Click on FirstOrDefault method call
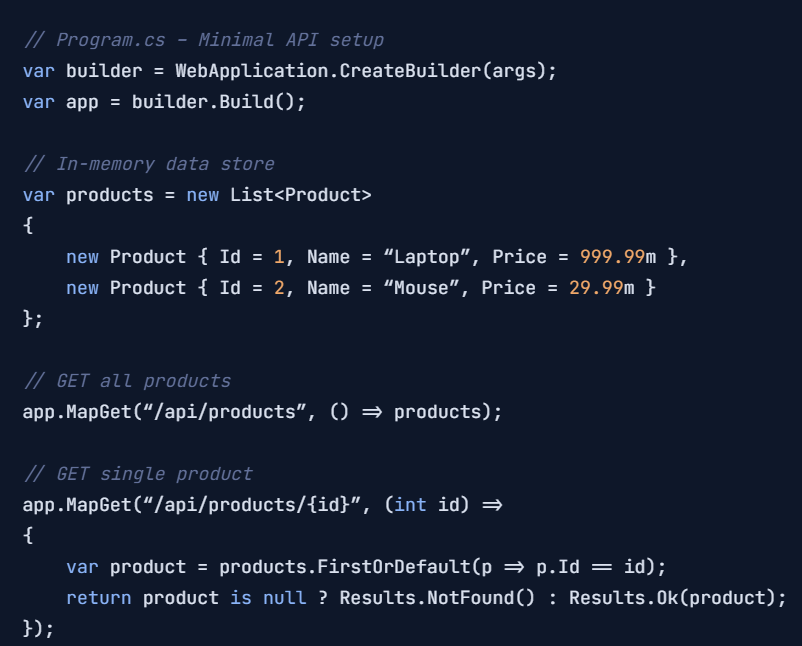This screenshot has height=646, width=802. click(394, 567)
